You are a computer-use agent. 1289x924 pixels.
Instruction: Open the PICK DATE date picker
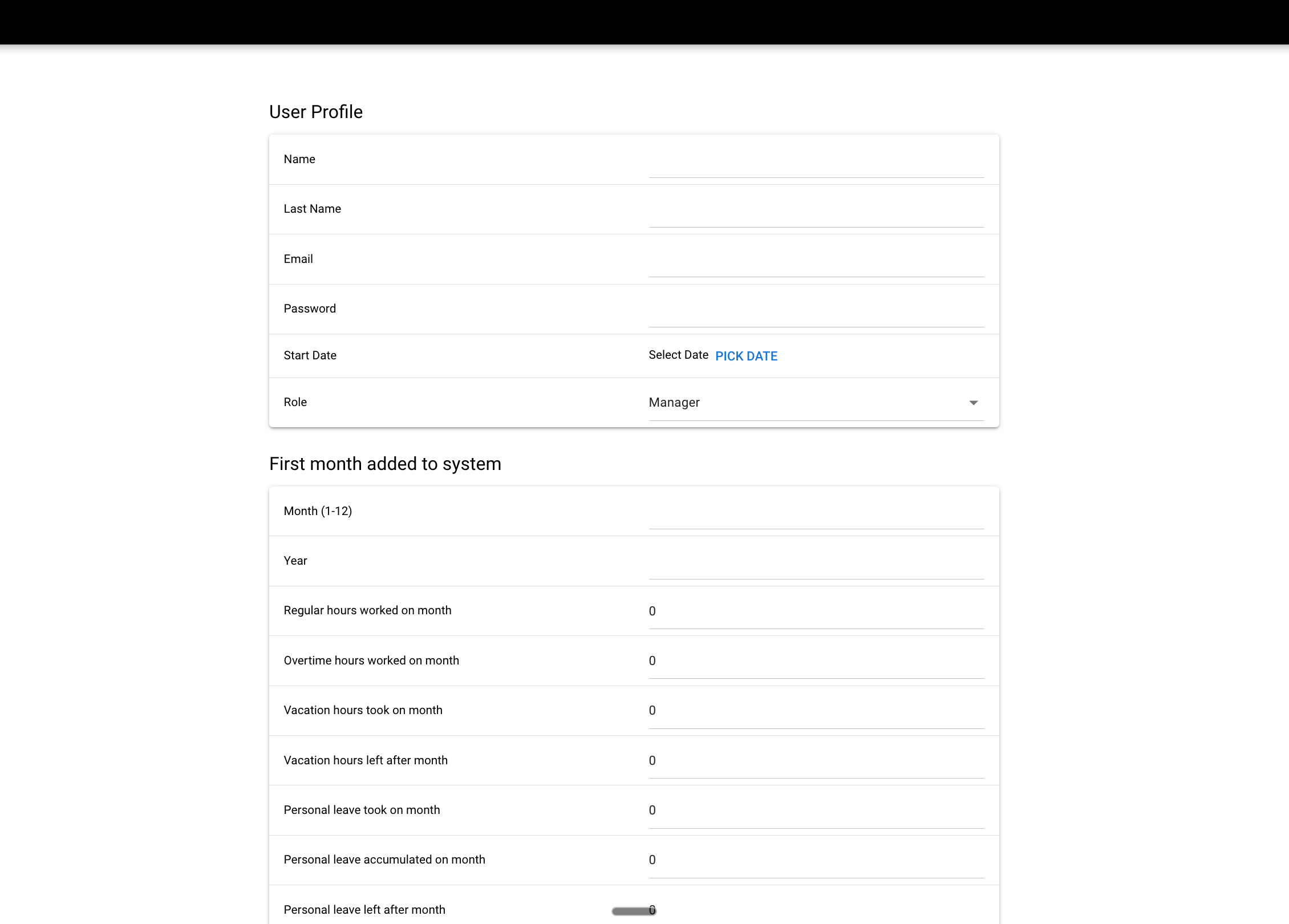(x=746, y=356)
